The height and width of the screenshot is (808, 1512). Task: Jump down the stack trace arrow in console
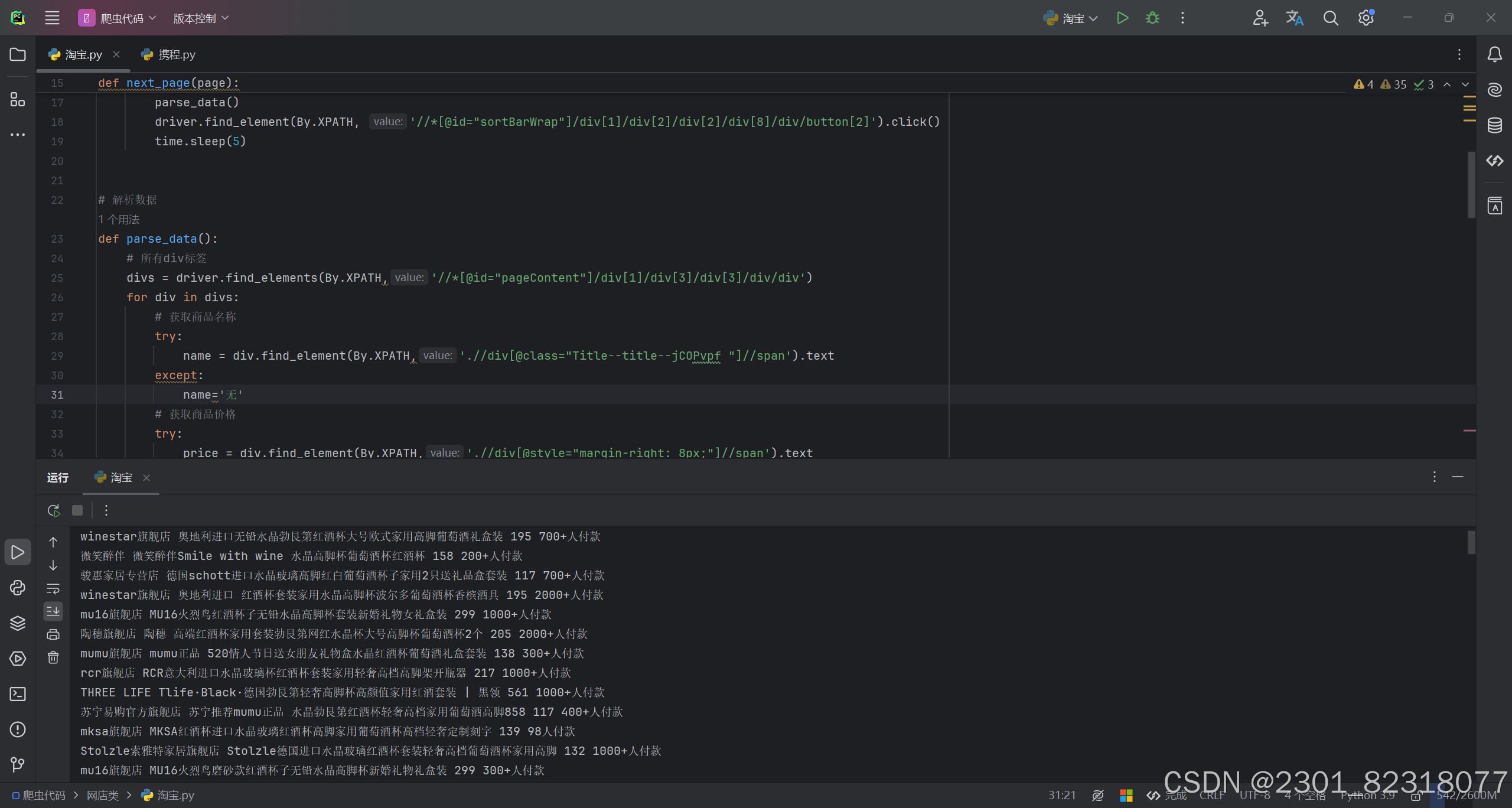(53, 565)
